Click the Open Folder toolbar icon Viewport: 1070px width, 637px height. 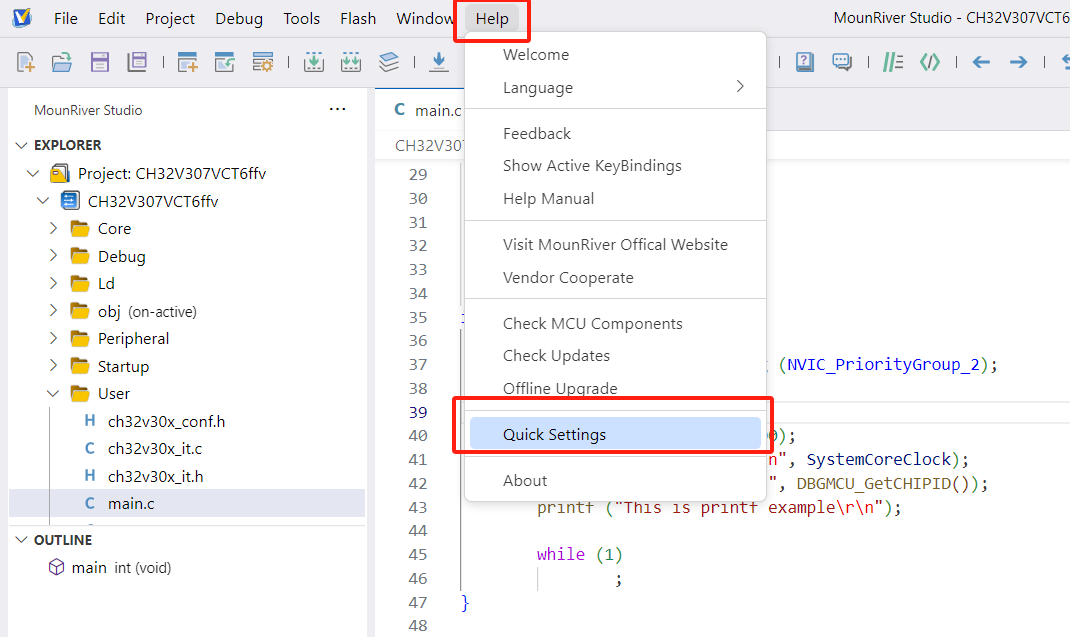(x=62, y=62)
